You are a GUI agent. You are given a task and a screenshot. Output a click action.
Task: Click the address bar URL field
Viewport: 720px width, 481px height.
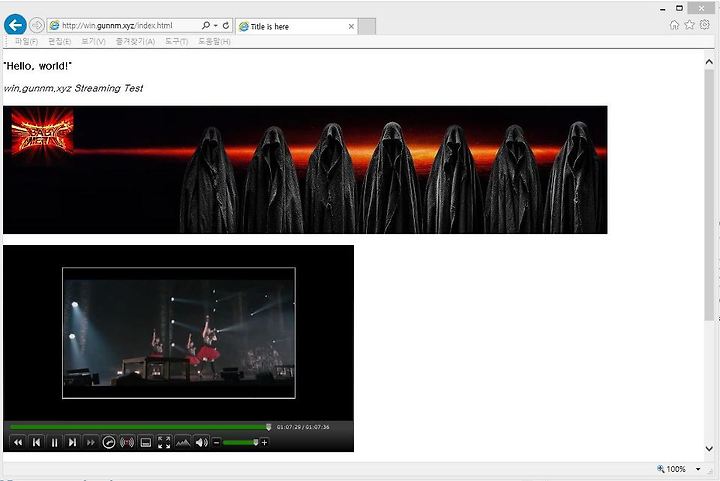124,26
